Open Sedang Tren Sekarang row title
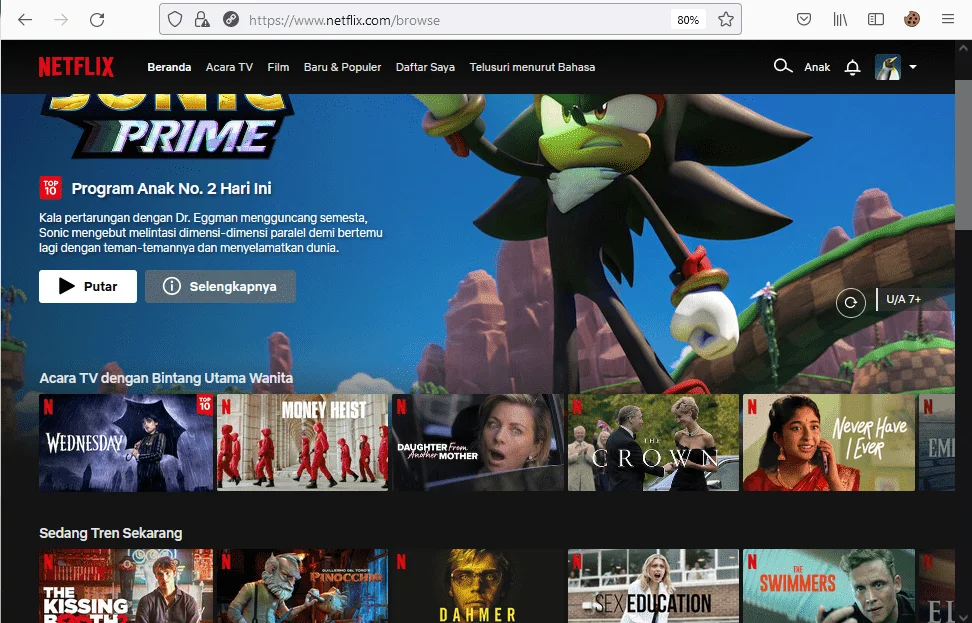Screen dimensions: 972x623 [x=111, y=533]
